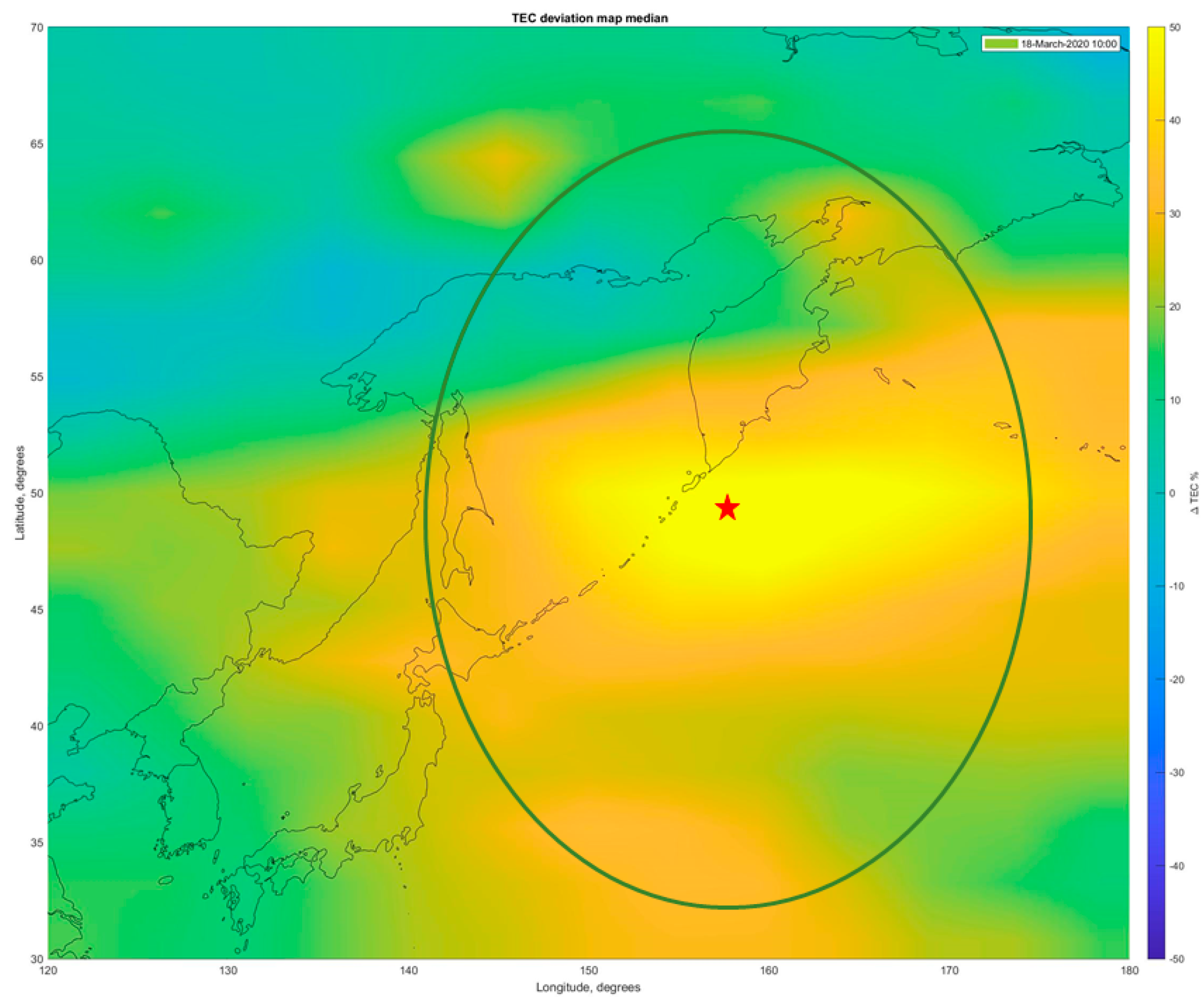The height and width of the screenshot is (1000, 1204).
Task: Click the longitude tick label 150
Action: tap(589, 971)
